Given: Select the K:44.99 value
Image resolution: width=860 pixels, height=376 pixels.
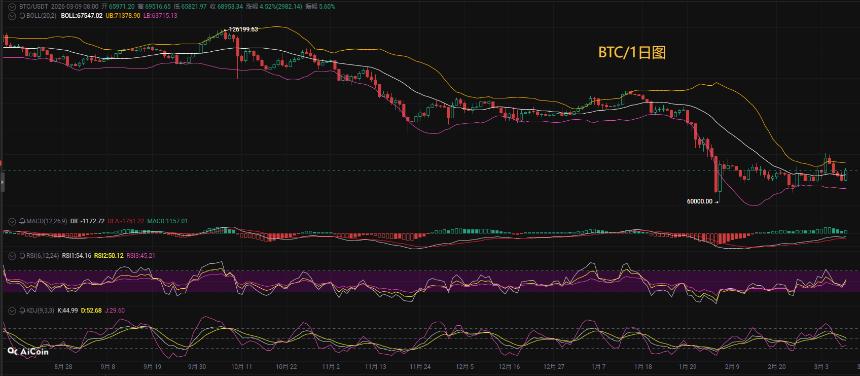Looking at the screenshot, I should tap(69, 310).
